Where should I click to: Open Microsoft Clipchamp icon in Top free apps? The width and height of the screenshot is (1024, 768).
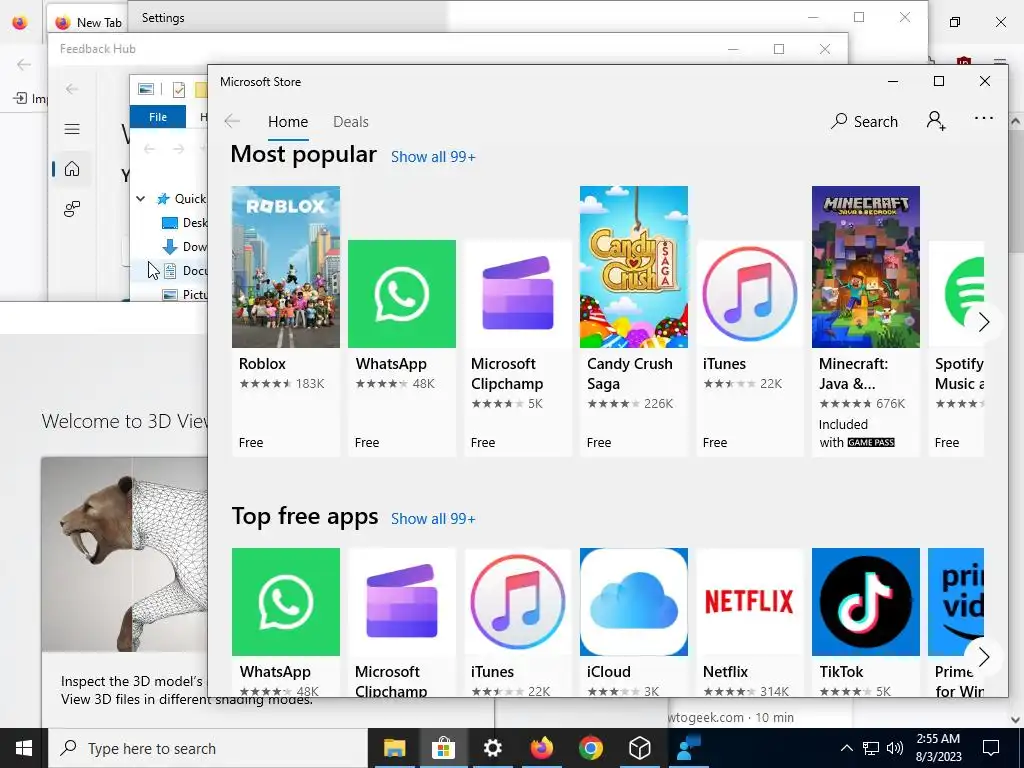pyautogui.click(x=402, y=601)
